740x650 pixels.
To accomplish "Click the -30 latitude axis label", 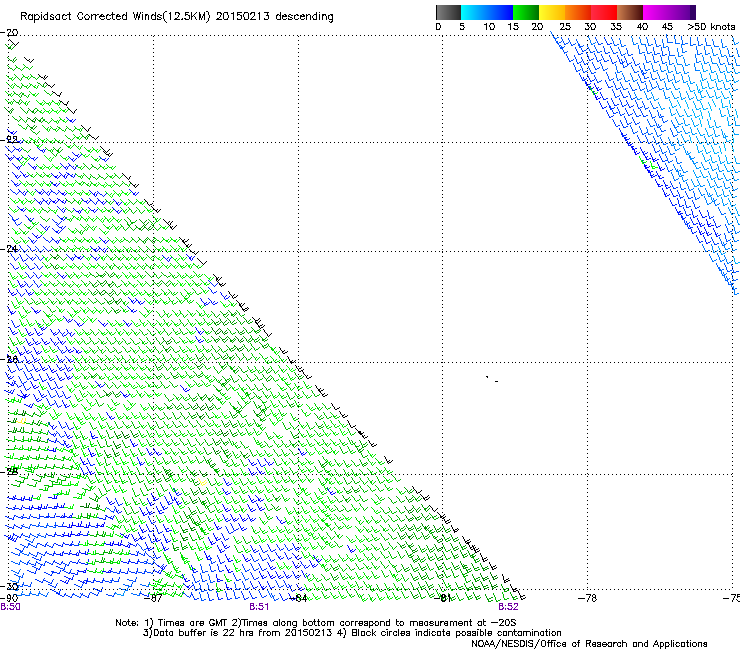I will [x=10, y=586].
